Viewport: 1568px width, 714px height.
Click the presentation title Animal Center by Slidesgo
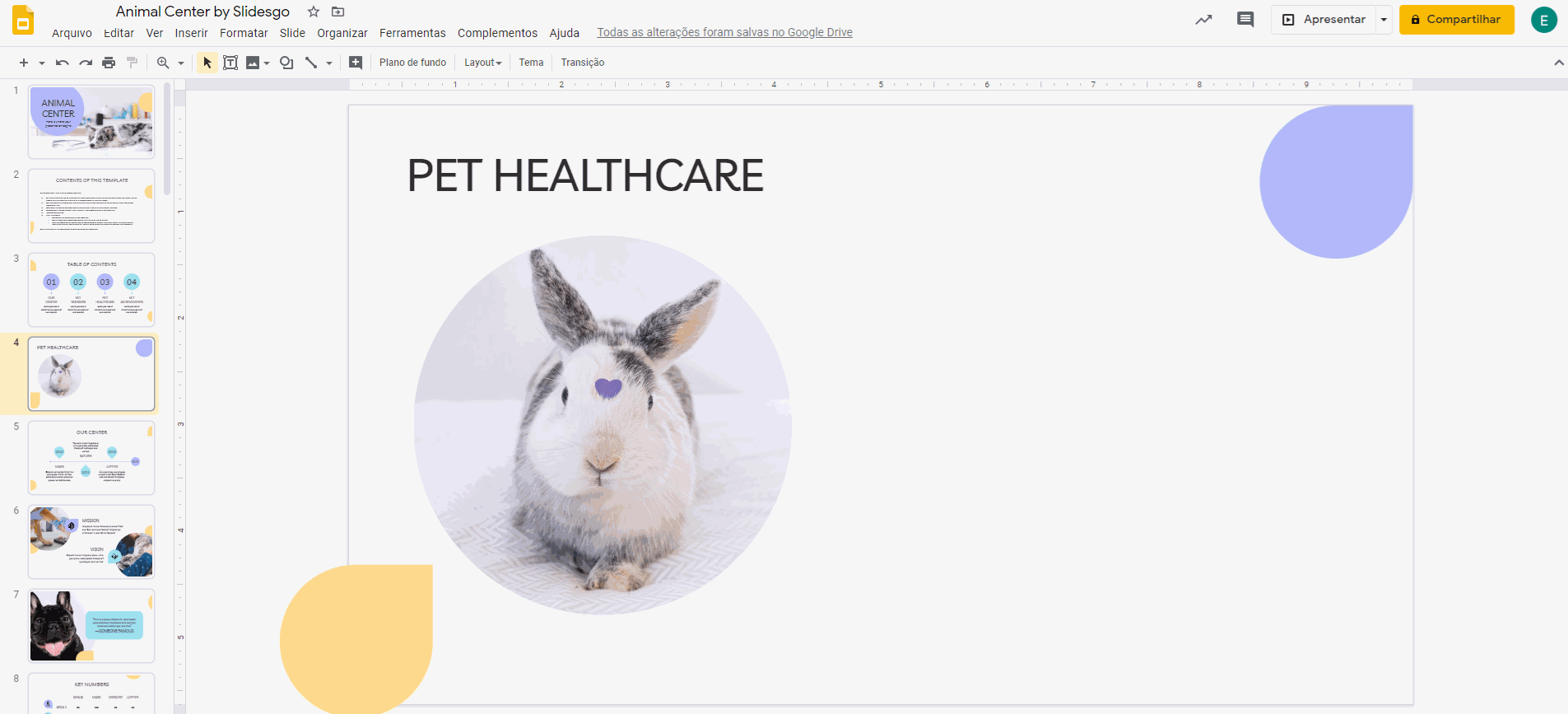(202, 12)
